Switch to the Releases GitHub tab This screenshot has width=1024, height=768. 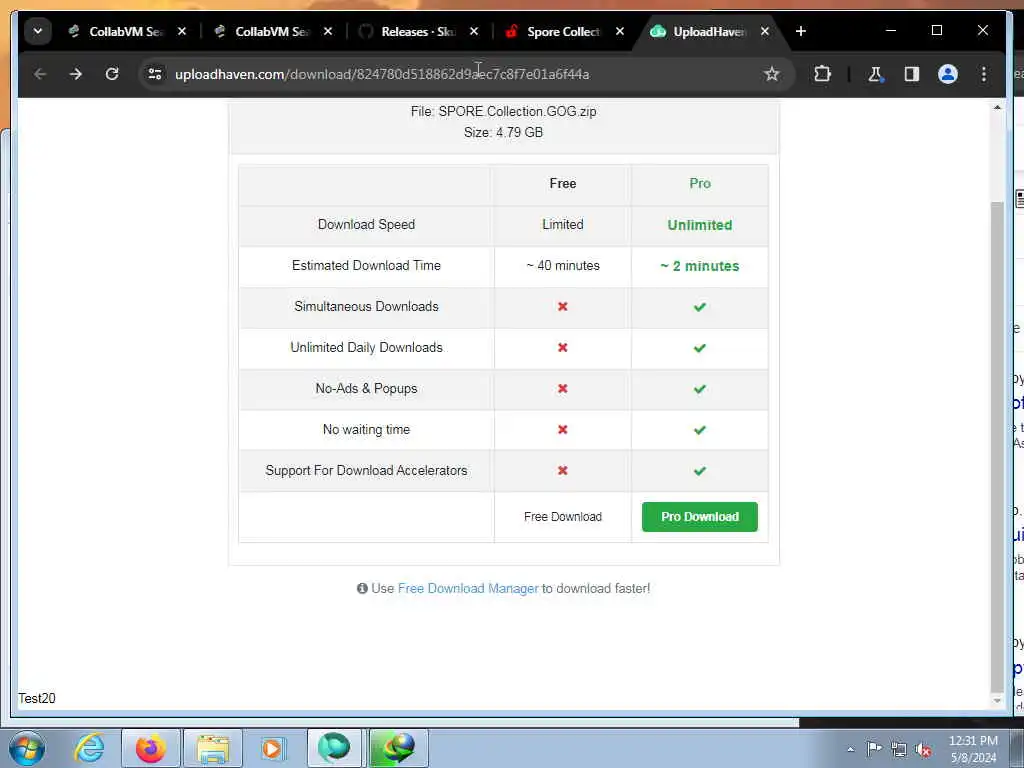(x=419, y=31)
